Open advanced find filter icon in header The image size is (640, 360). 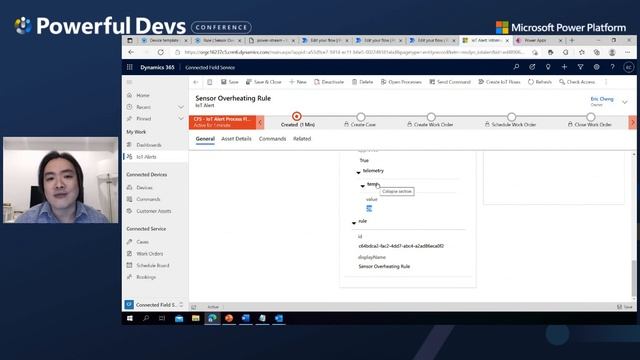(580, 67)
